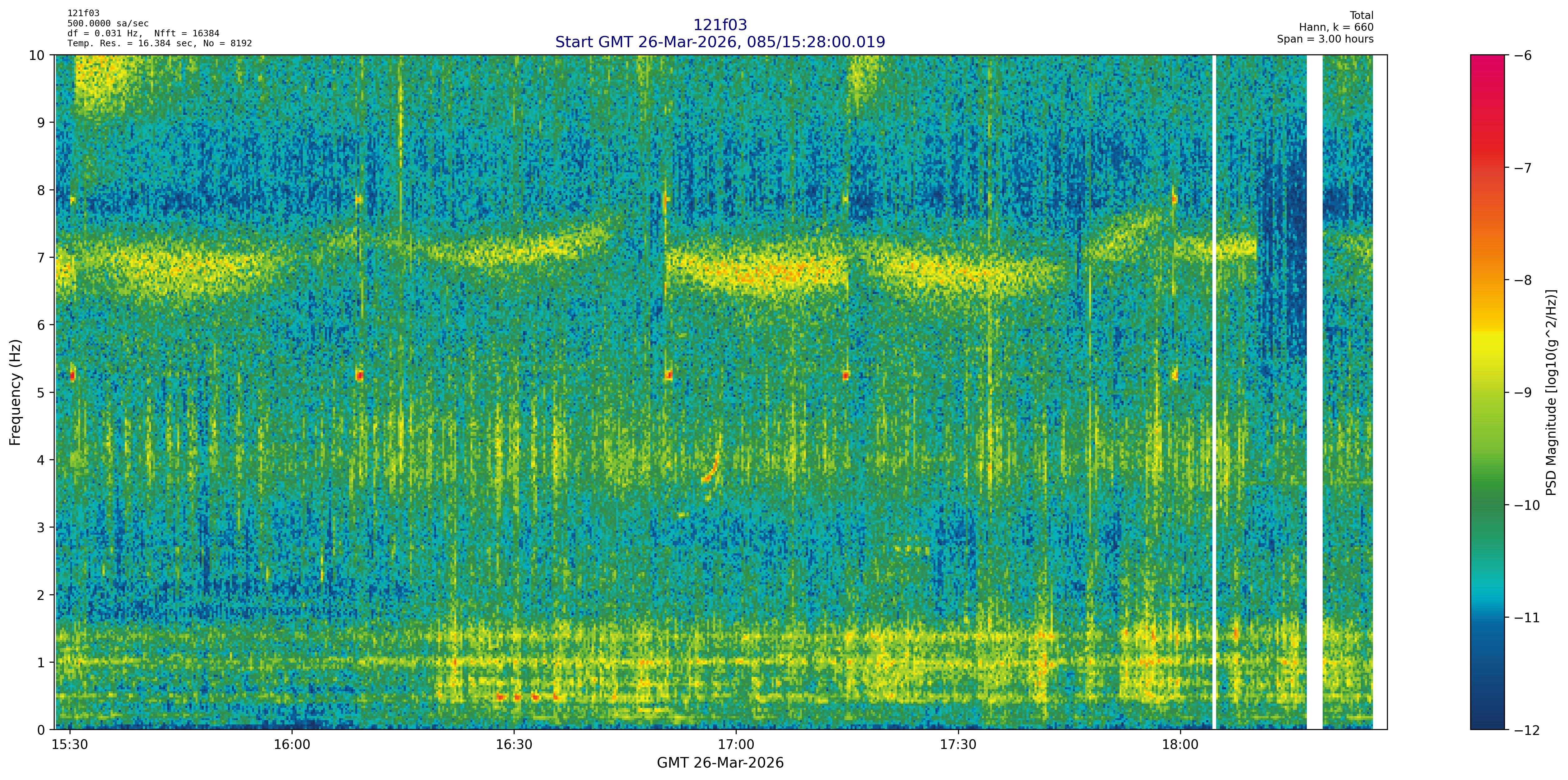
Task: Click the 'GMT 26-Mar-2026' x-axis label
Action: tap(720, 763)
